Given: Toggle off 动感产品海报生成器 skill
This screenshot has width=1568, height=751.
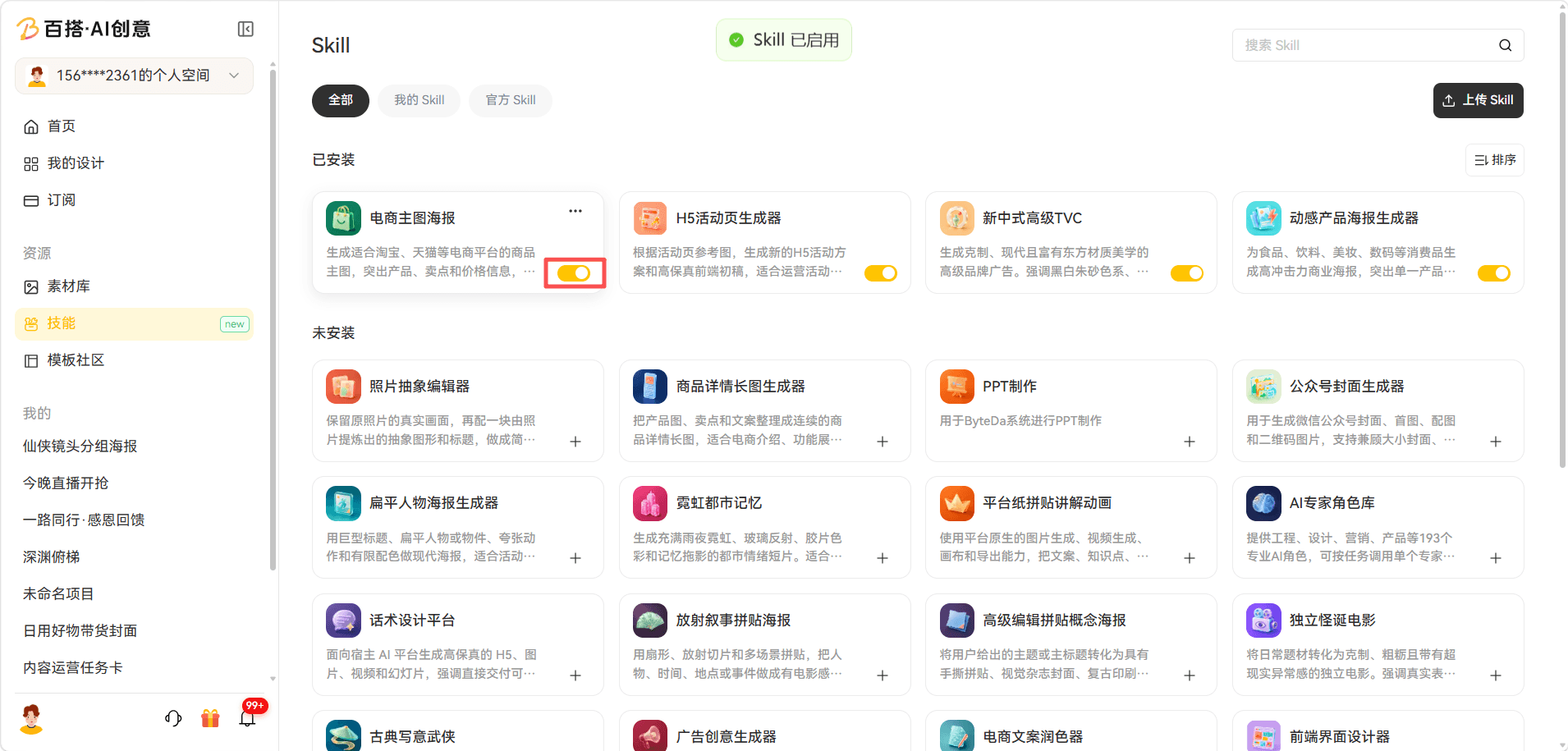Looking at the screenshot, I should (1494, 273).
